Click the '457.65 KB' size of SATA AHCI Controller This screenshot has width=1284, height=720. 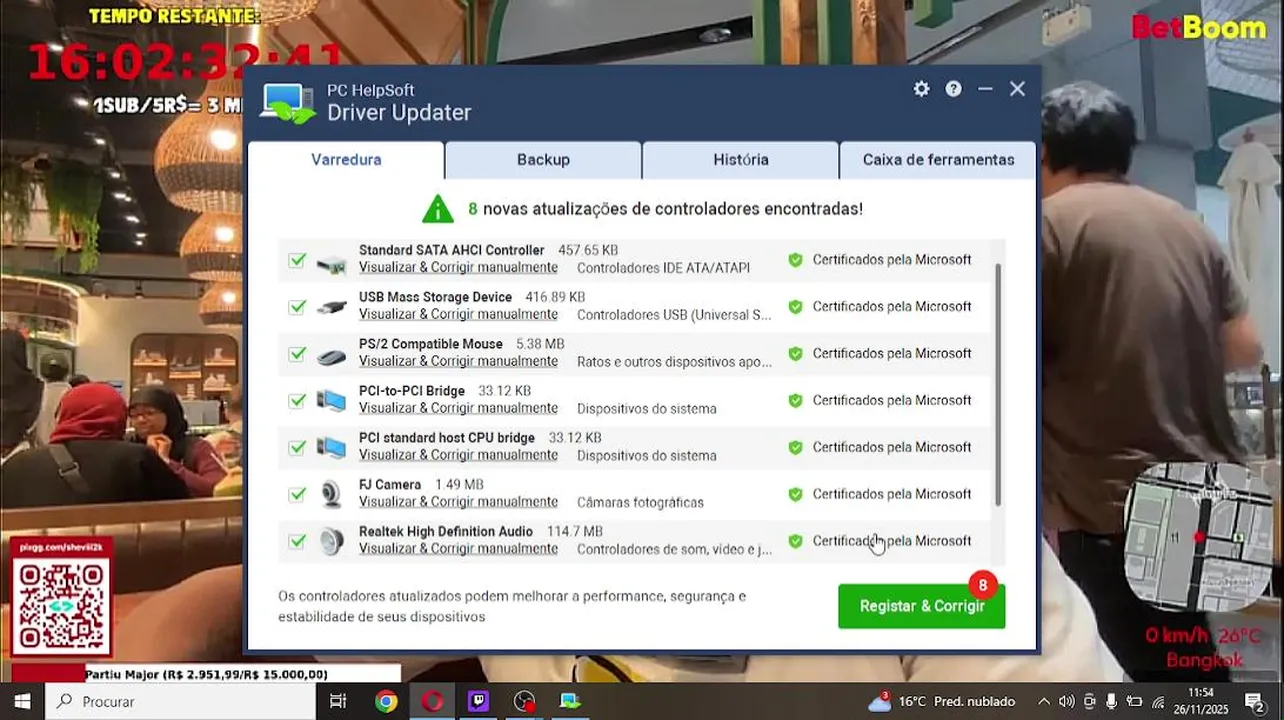tap(588, 250)
